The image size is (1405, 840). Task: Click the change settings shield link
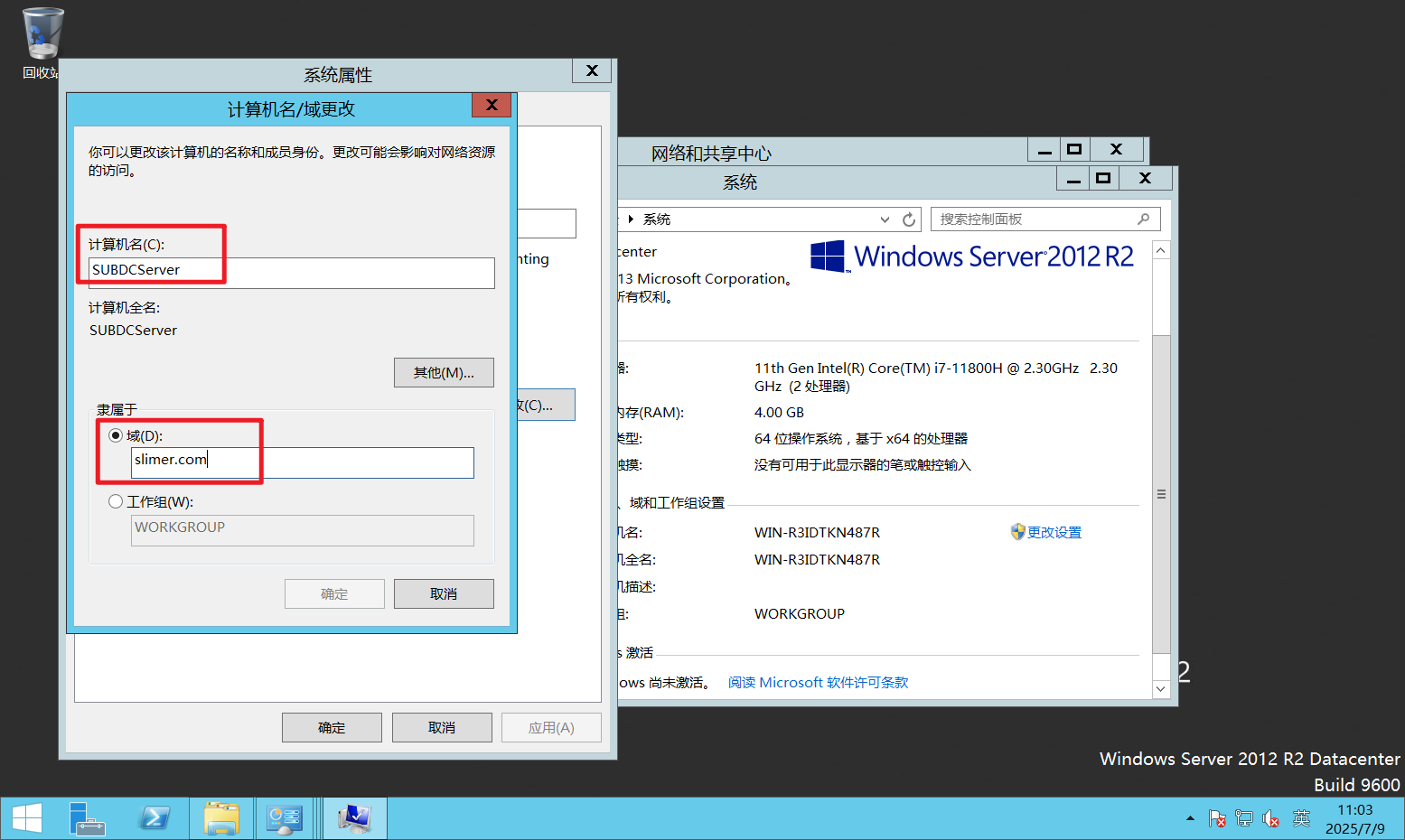[1046, 532]
